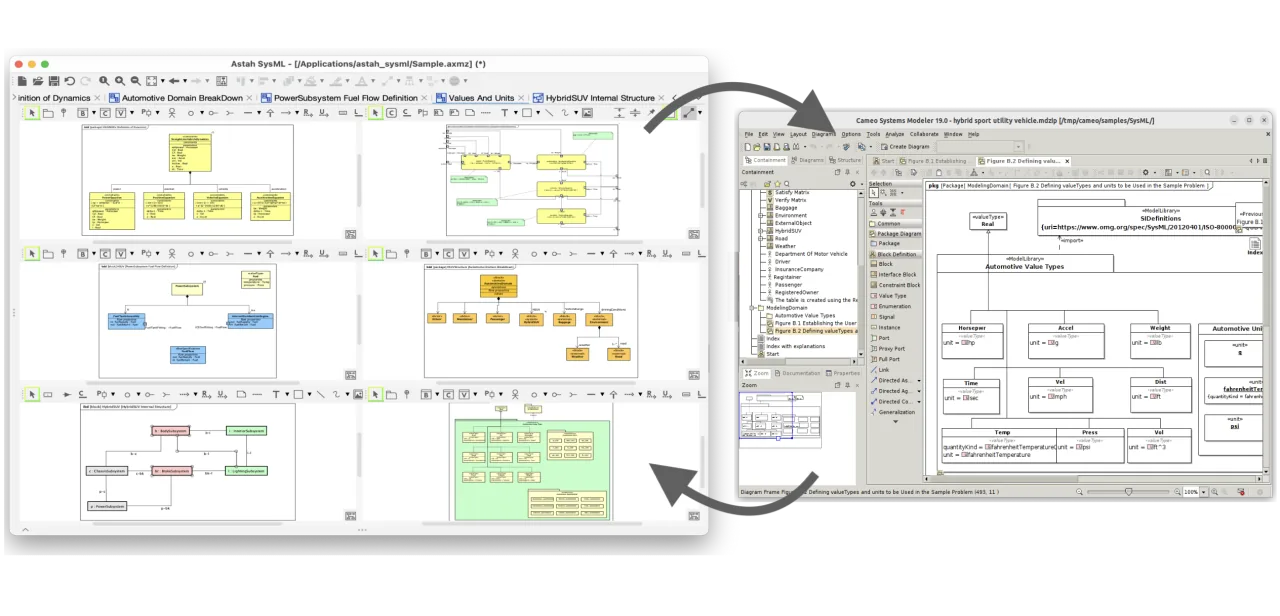Select Department Of Motor Vehicle tree item

811,254
